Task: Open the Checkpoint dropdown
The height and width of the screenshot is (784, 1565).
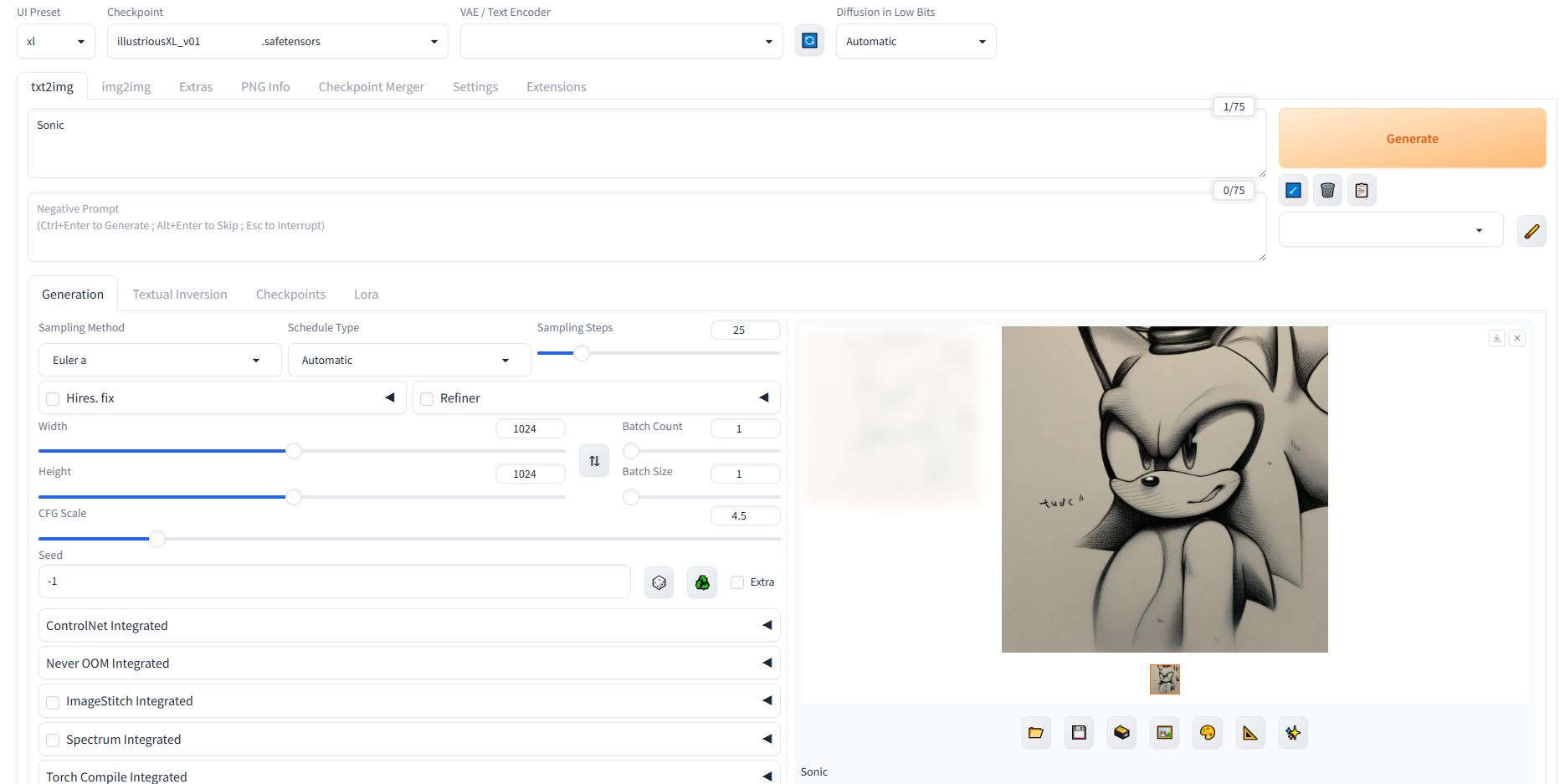Action: point(278,41)
